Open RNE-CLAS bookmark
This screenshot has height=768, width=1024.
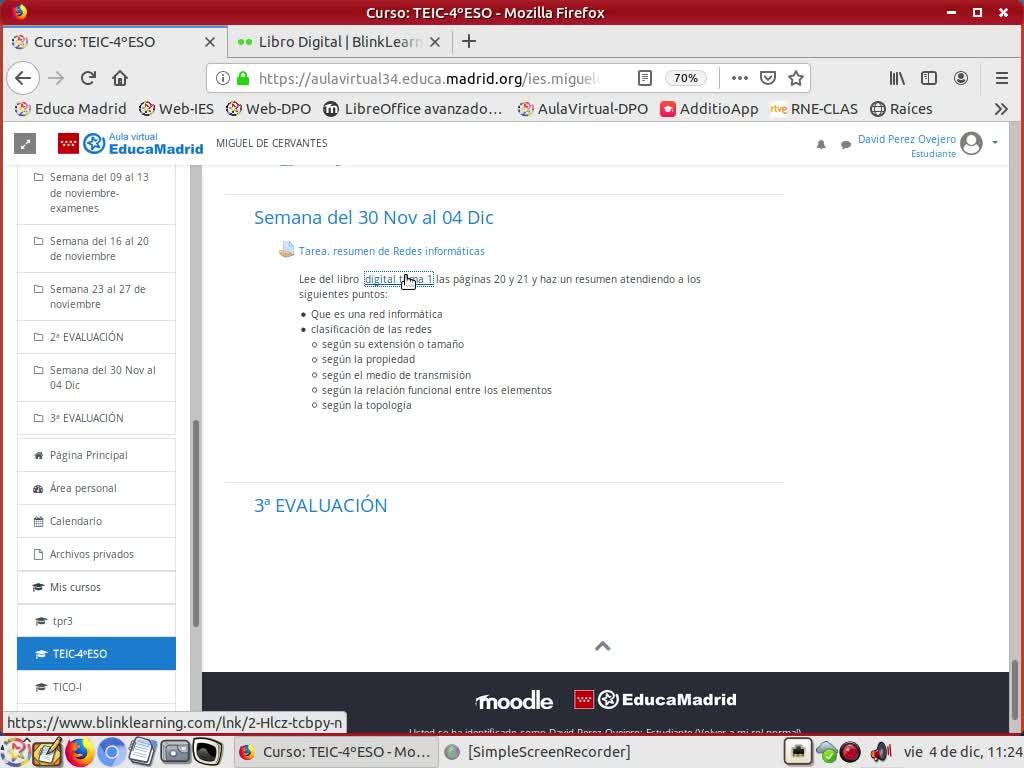click(814, 109)
